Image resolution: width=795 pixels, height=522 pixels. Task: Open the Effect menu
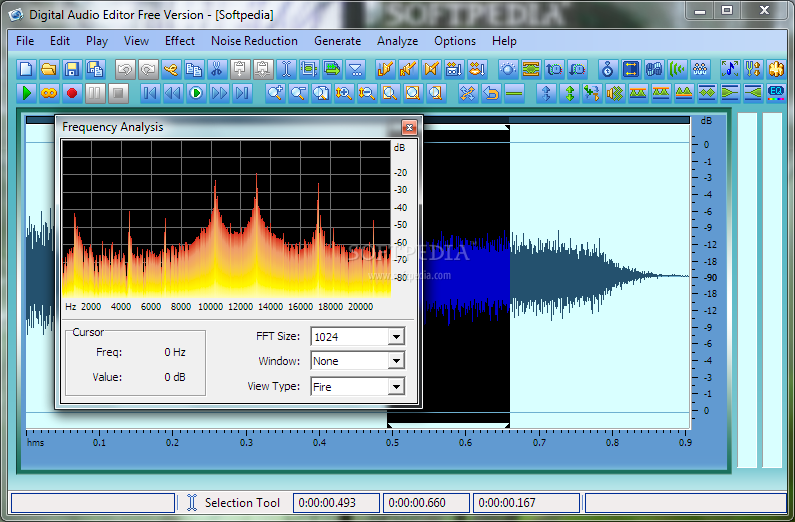click(179, 41)
